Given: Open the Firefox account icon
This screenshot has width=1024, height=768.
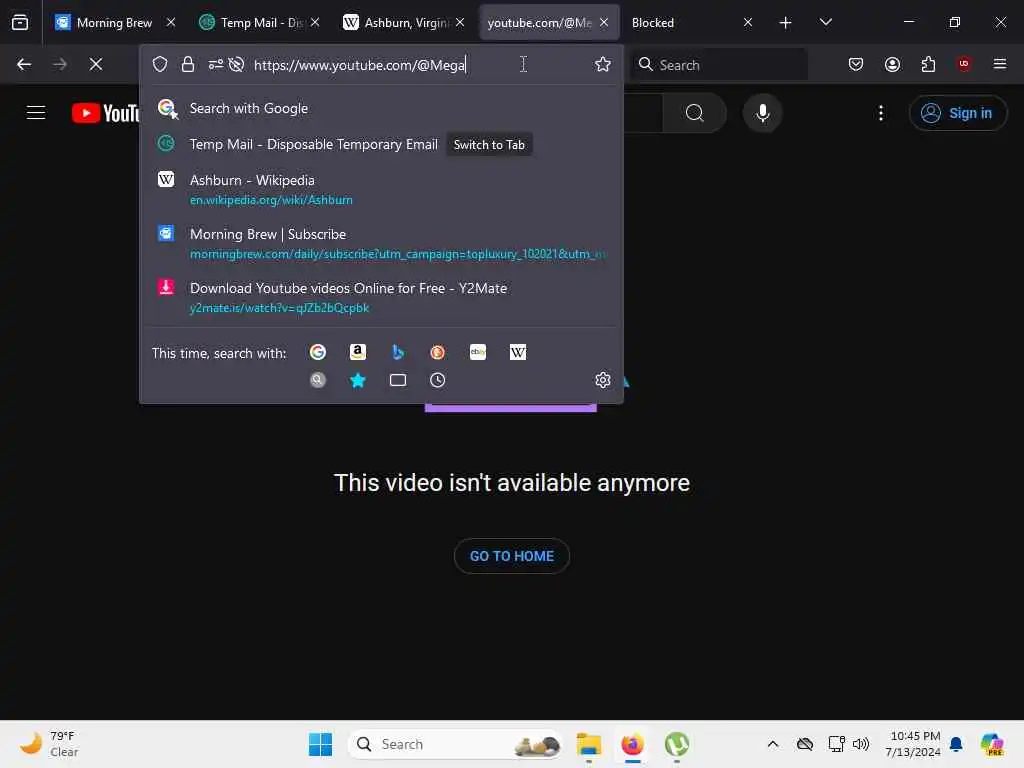Looking at the screenshot, I should pos(892,64).
